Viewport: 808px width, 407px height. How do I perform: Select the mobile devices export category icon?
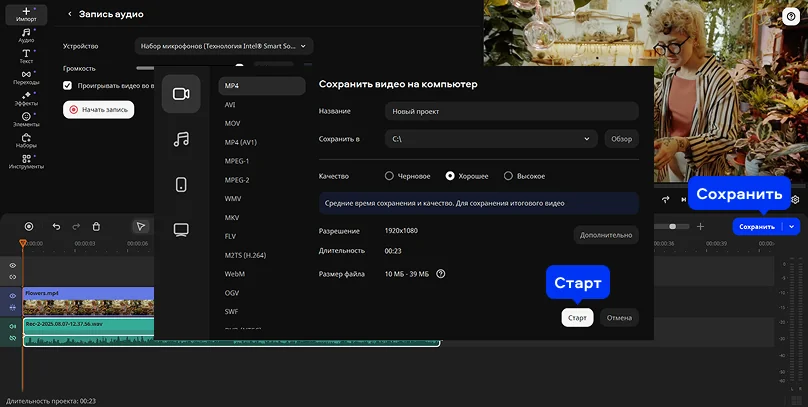[x=181, y=184]
